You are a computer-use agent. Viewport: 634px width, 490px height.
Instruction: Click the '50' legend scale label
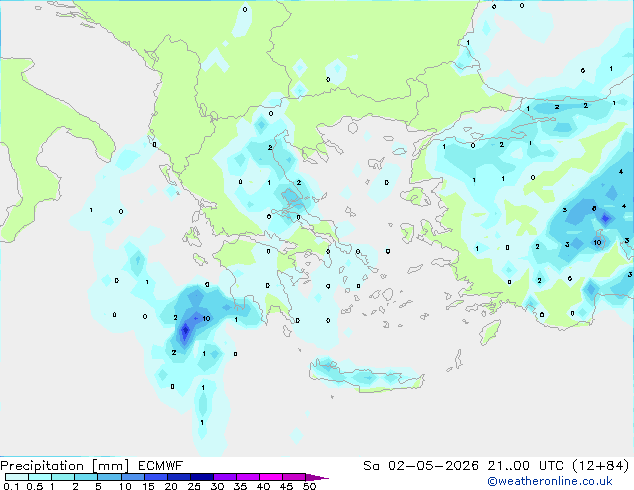point(309,486)
